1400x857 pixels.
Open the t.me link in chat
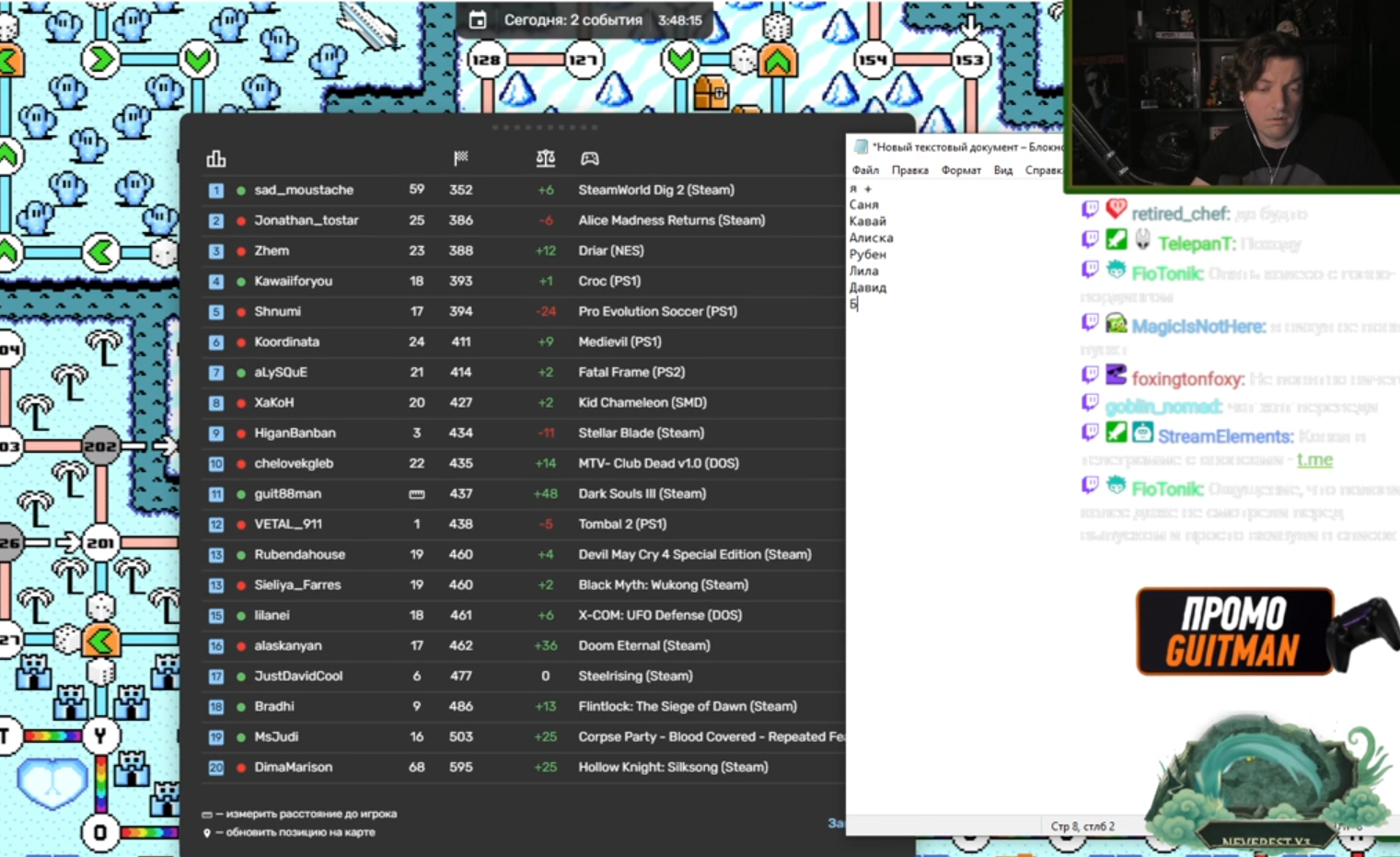click(x=1314, y=459)
